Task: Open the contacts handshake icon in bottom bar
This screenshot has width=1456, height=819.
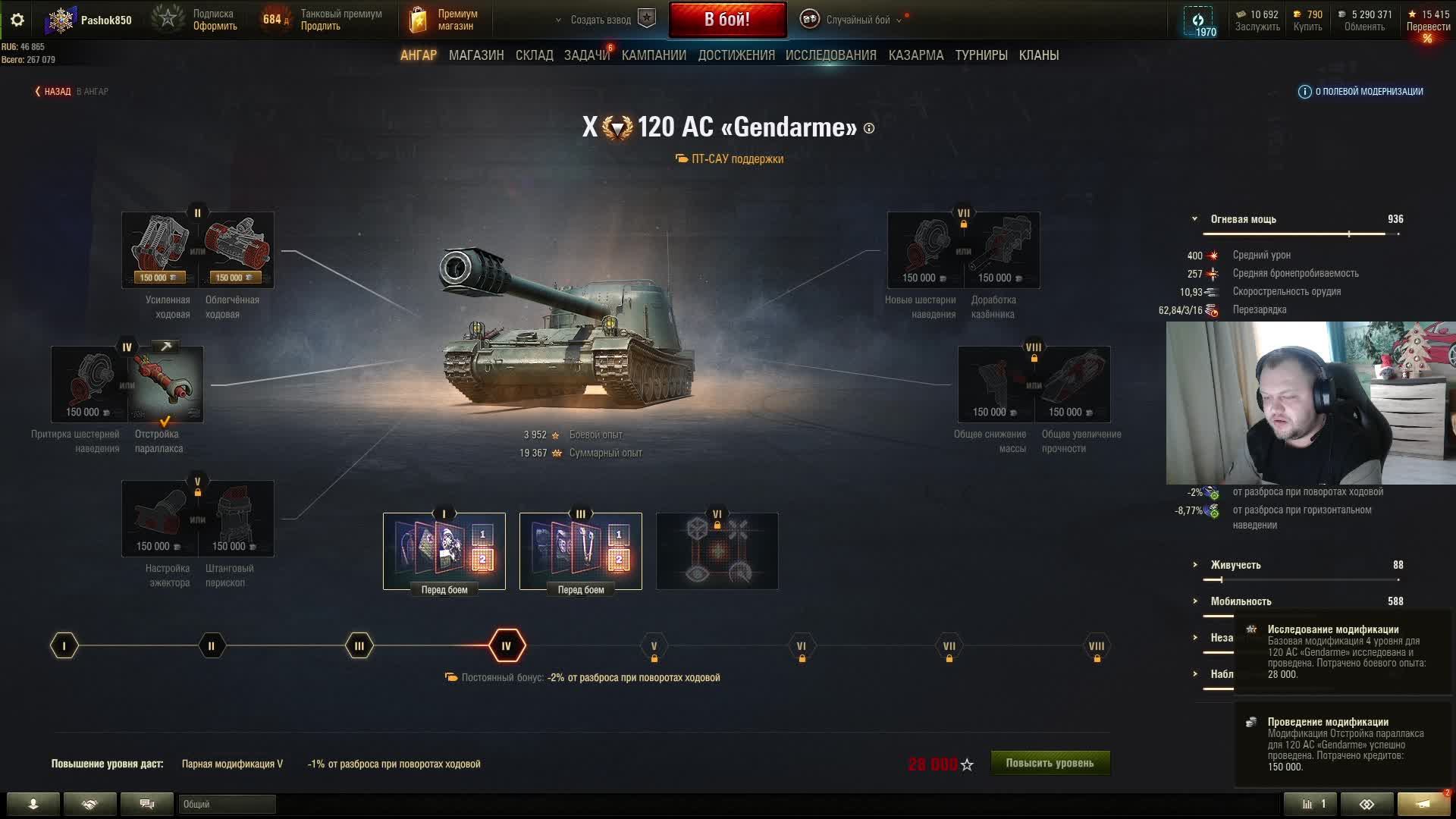Action: 89,804
